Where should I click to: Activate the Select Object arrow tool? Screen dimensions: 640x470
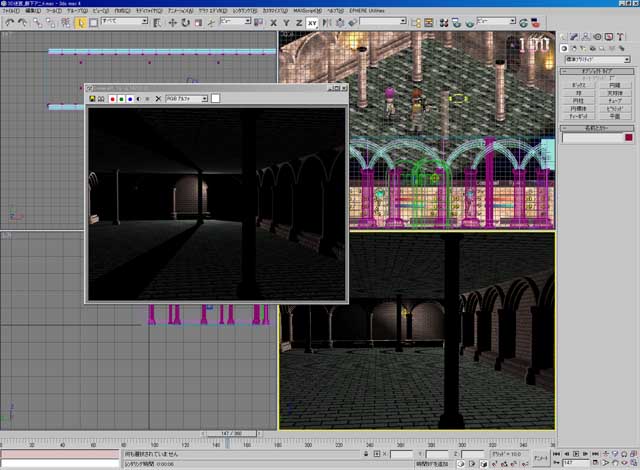click(80, 23)
